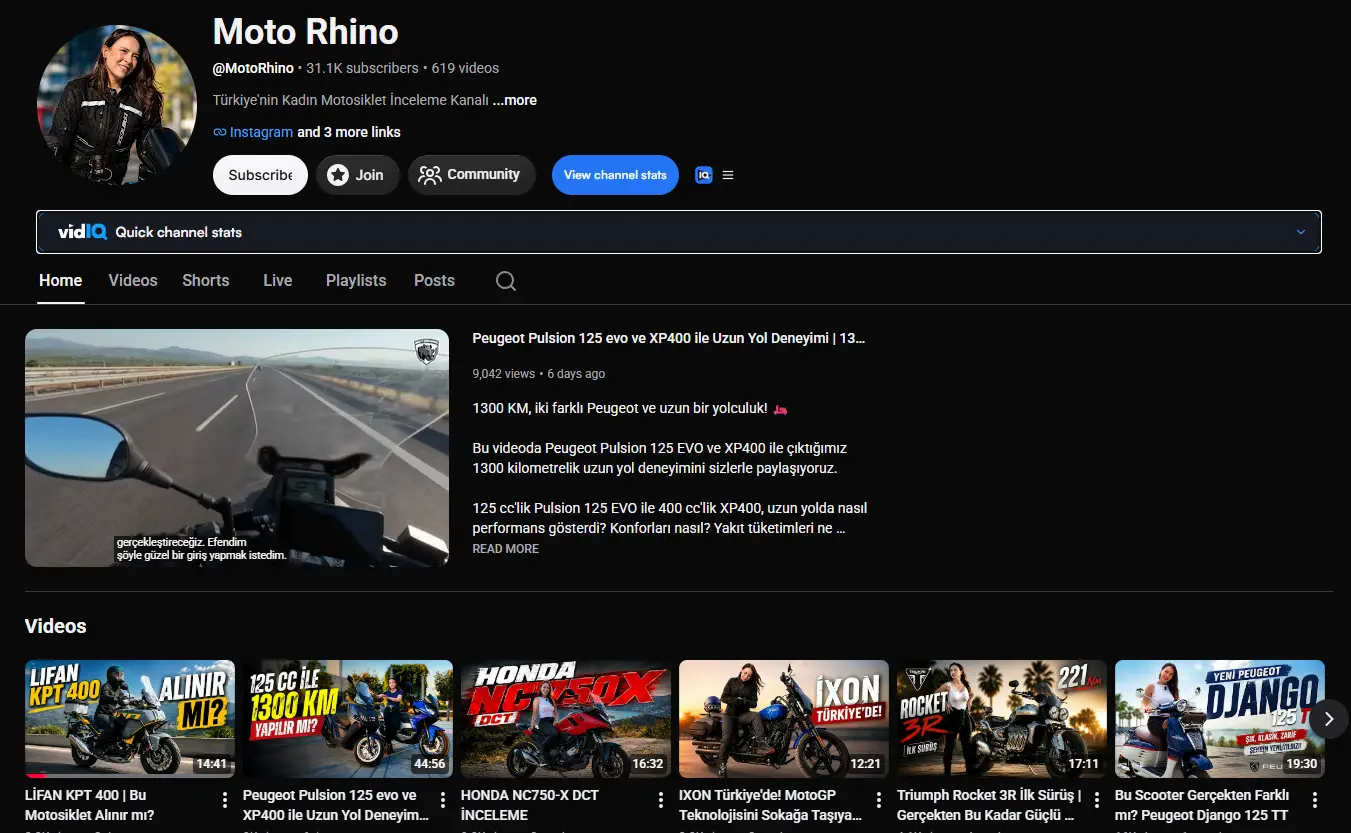Open featured Peugeot Pulsion video title
Screen dimensions: 1351x833
pyautogui.click(x=669, y=338)
